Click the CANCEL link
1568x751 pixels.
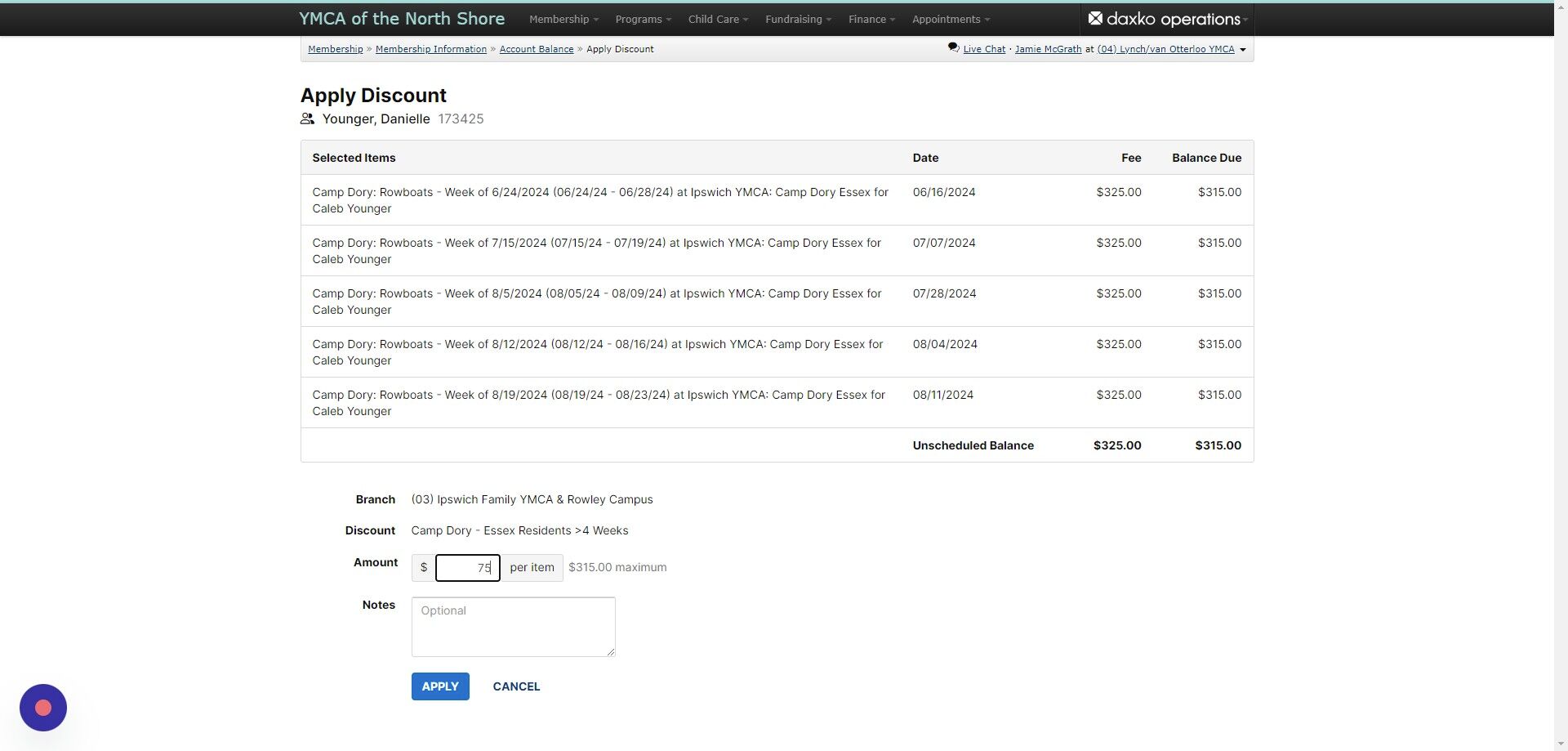tap(516, 686)
